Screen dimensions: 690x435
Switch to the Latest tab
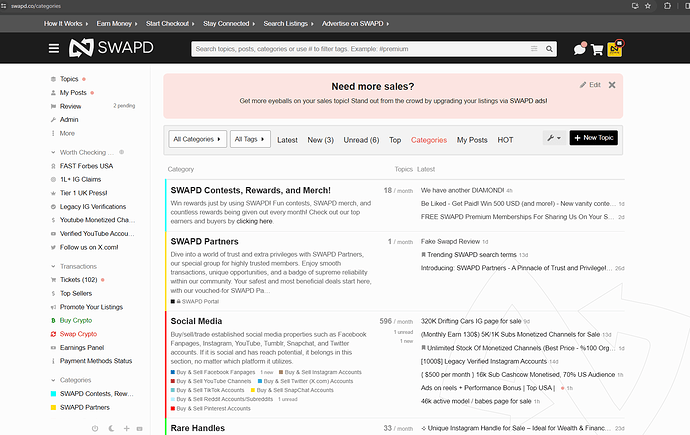coord(287,140)
